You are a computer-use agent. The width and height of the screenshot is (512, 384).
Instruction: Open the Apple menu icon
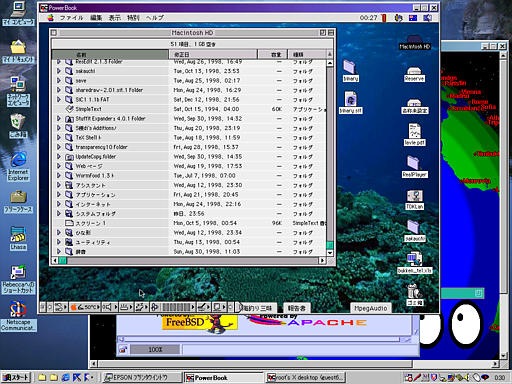click(51, 18)
